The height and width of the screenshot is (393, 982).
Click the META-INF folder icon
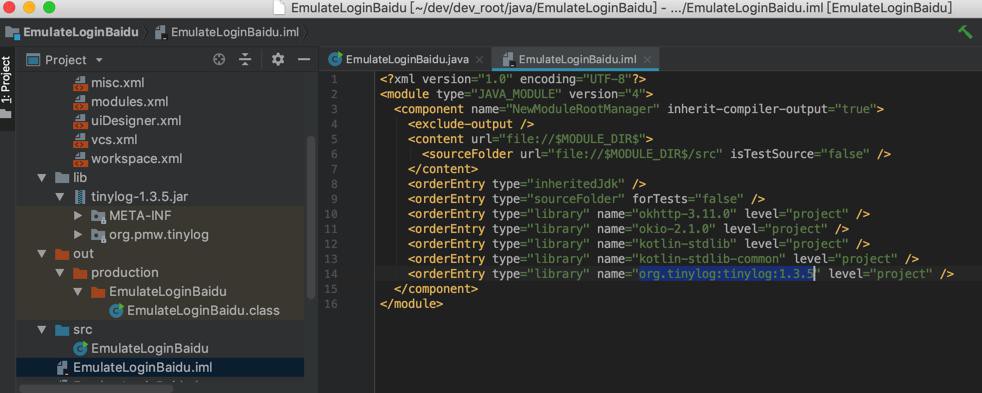98,216
